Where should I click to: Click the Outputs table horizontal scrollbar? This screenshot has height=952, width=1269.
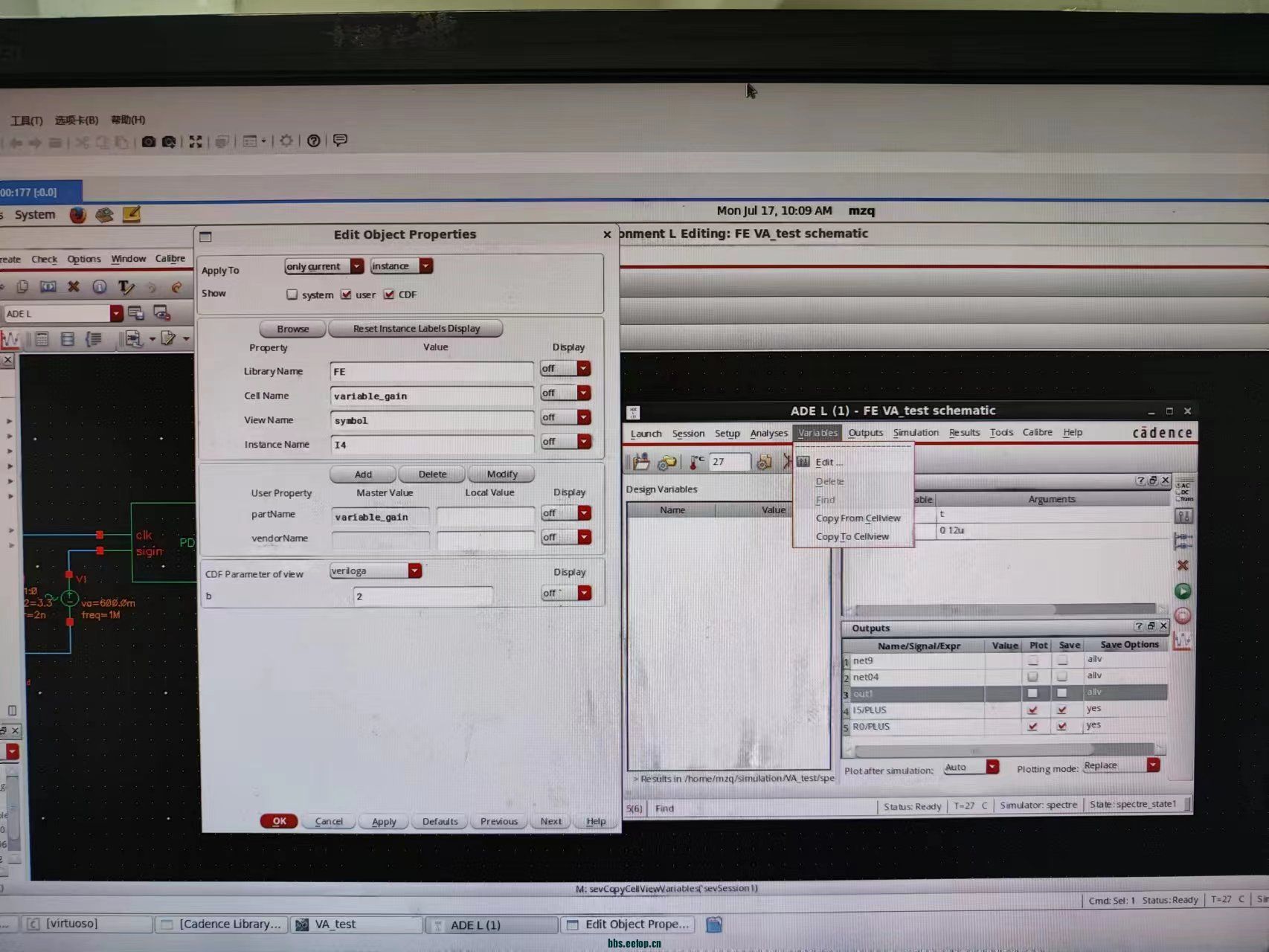tap(1004, 750)
